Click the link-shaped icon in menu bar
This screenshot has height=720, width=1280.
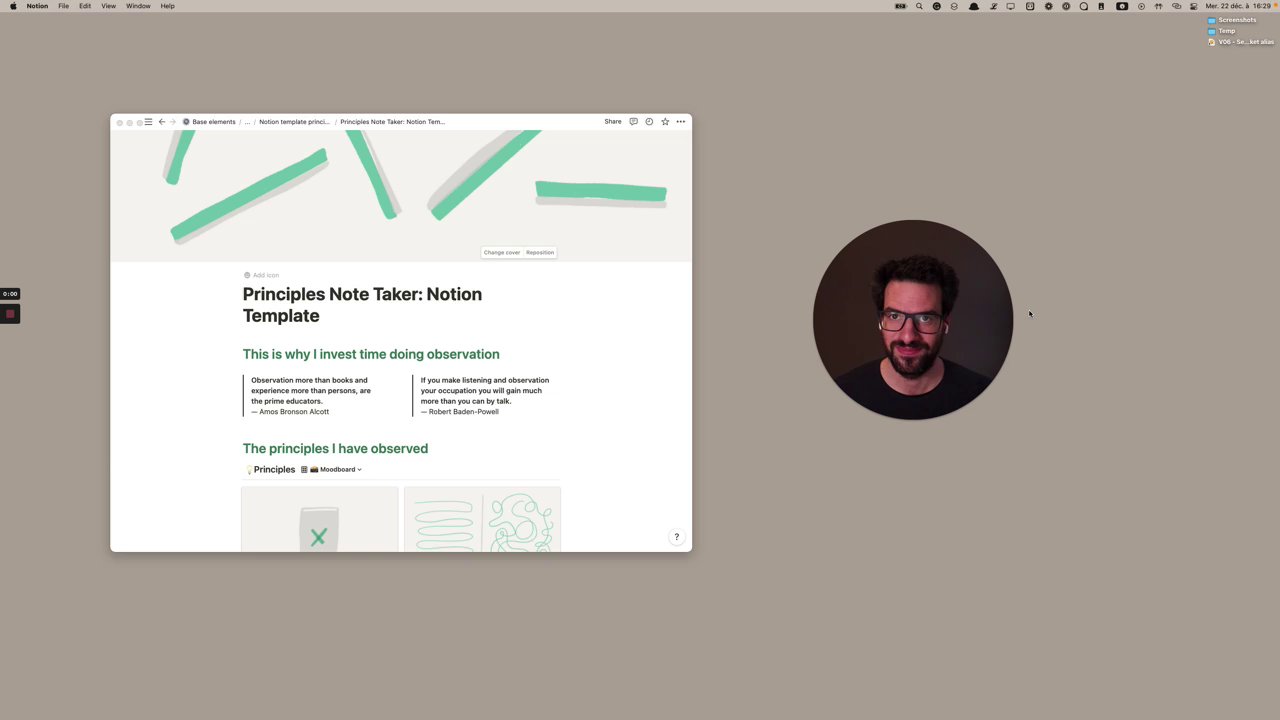tap(1176, 6)
